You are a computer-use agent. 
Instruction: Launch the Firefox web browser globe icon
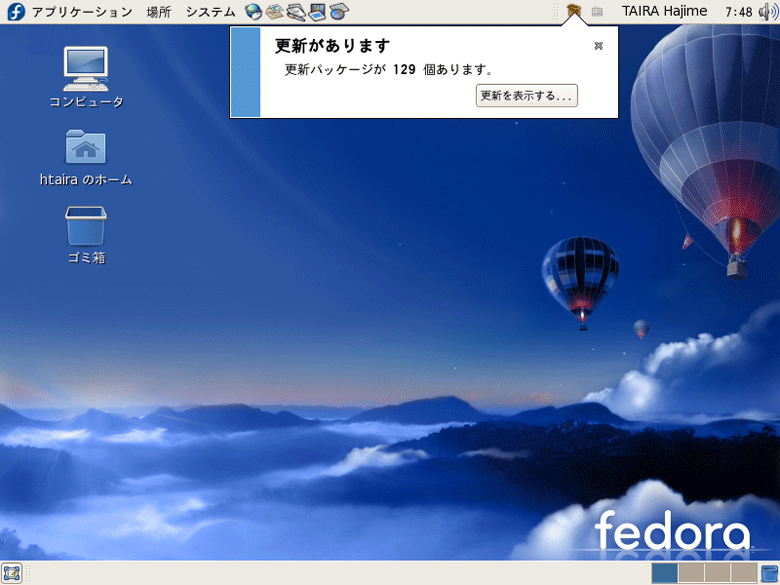pyautogui.click(x=253, y=12)
